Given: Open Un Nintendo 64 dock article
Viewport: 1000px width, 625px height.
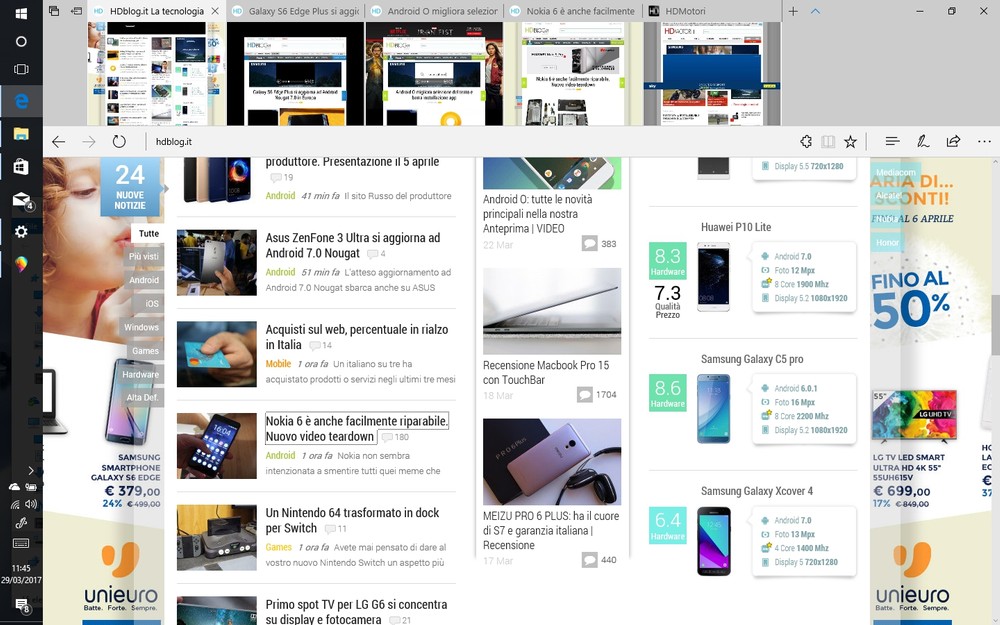Looking at the screenshot, I should point(352,520).
